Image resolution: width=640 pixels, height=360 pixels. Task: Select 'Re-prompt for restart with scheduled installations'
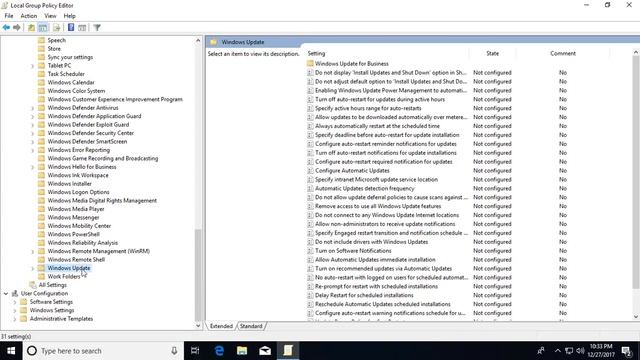coord(376,287)
